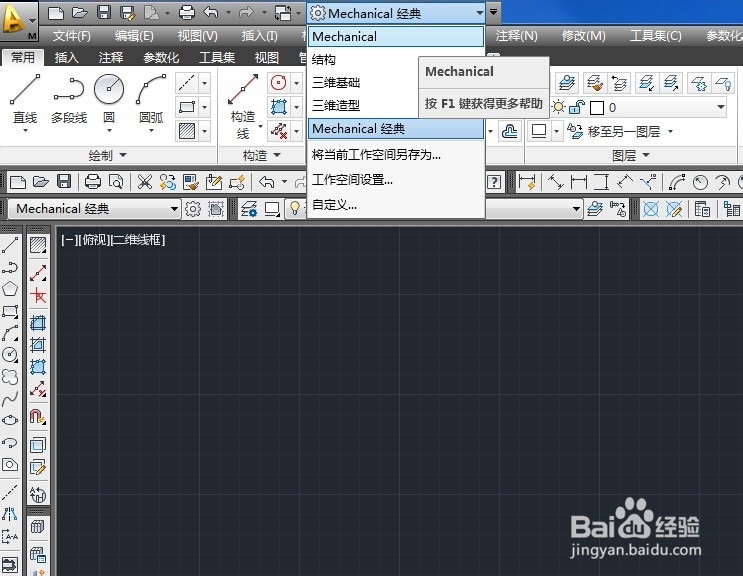Toggle layer 0 sun freeze icon
Screen dimensions: 743x576
[559, 108]
